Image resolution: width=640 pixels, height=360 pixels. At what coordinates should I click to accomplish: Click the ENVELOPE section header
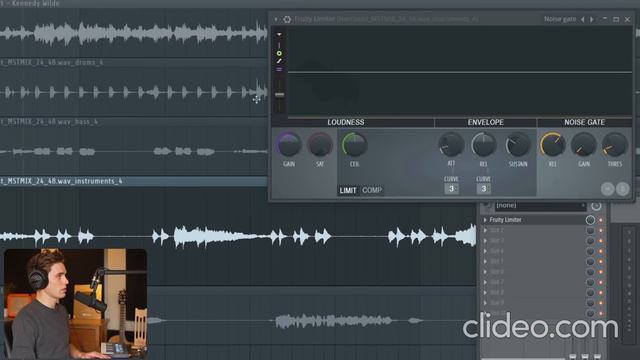[x=485, y=122]
